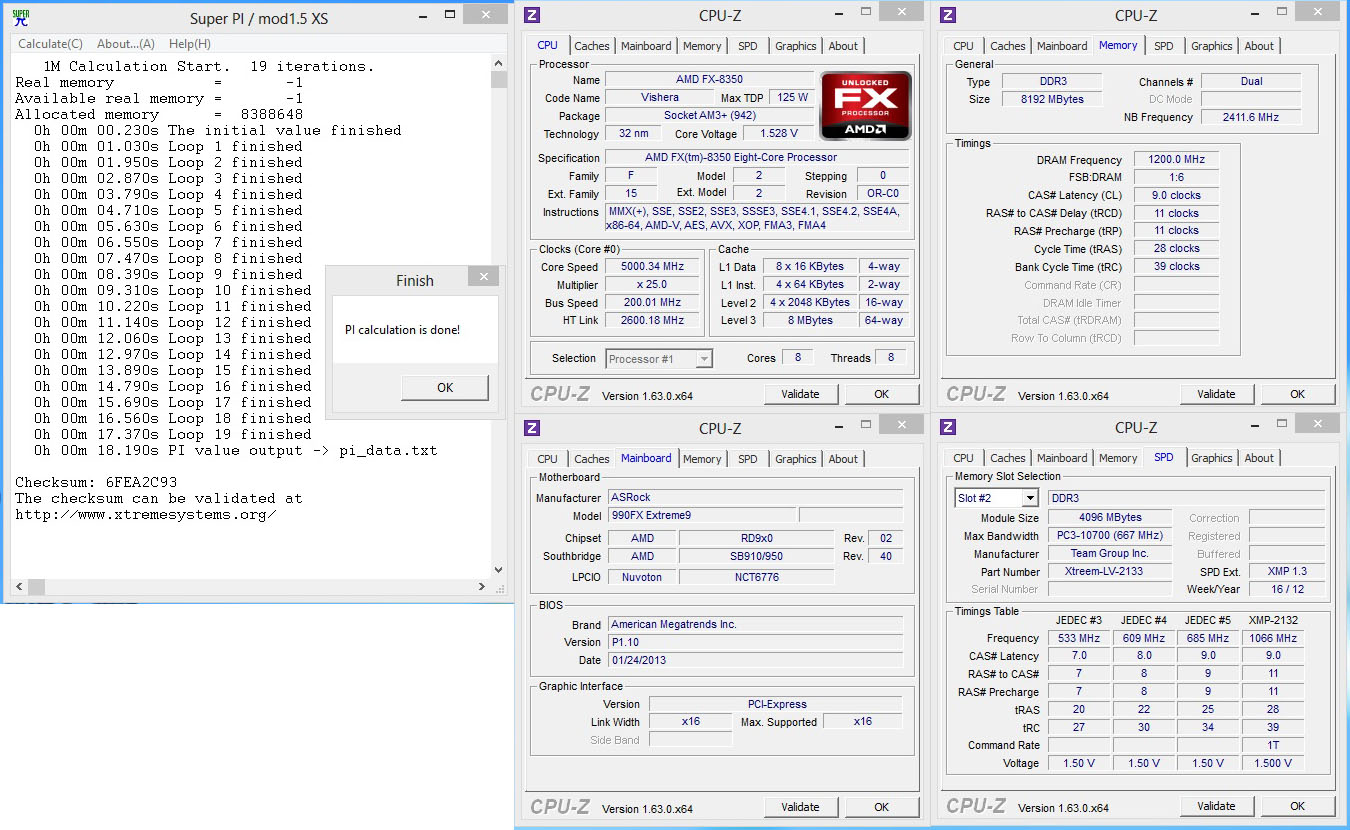Image resolution: width=1350 pixels, height=830 pixels.
Task: Click the Z icon of the CPU-Z CPU window
Action: [x=532, y=15]
